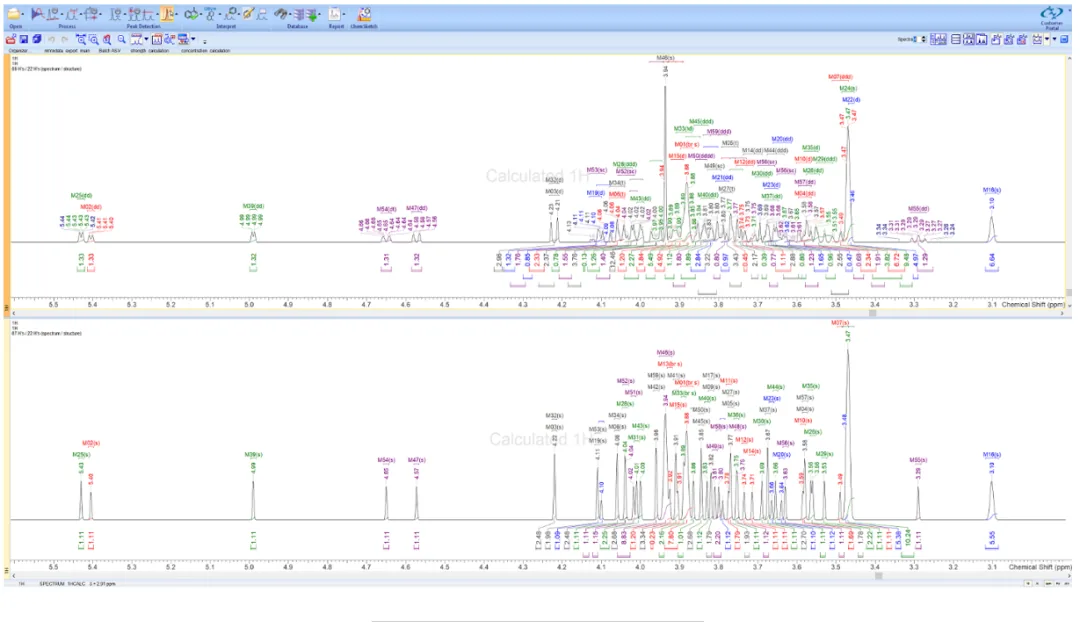Click the Organizer icon in second toolbar

coord(11,39)
